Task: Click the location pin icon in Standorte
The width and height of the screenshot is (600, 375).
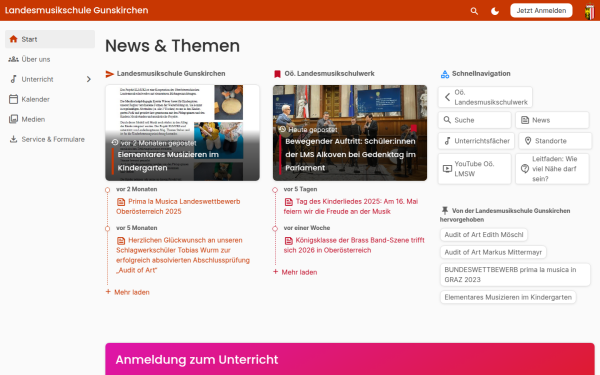Action: pos(528,141)
